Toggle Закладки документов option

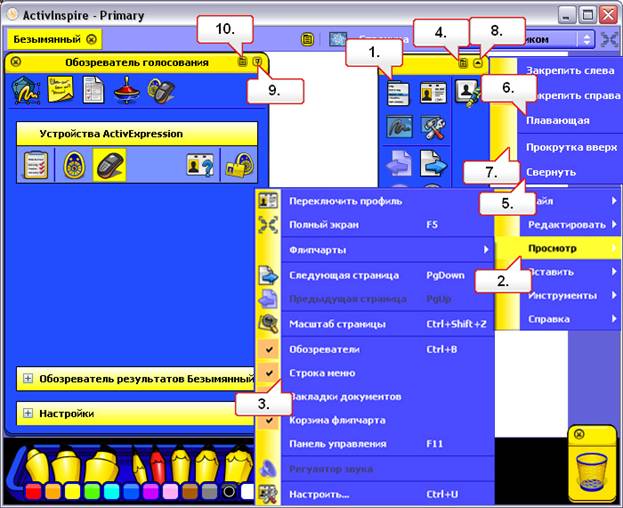(x=375, y=396)
